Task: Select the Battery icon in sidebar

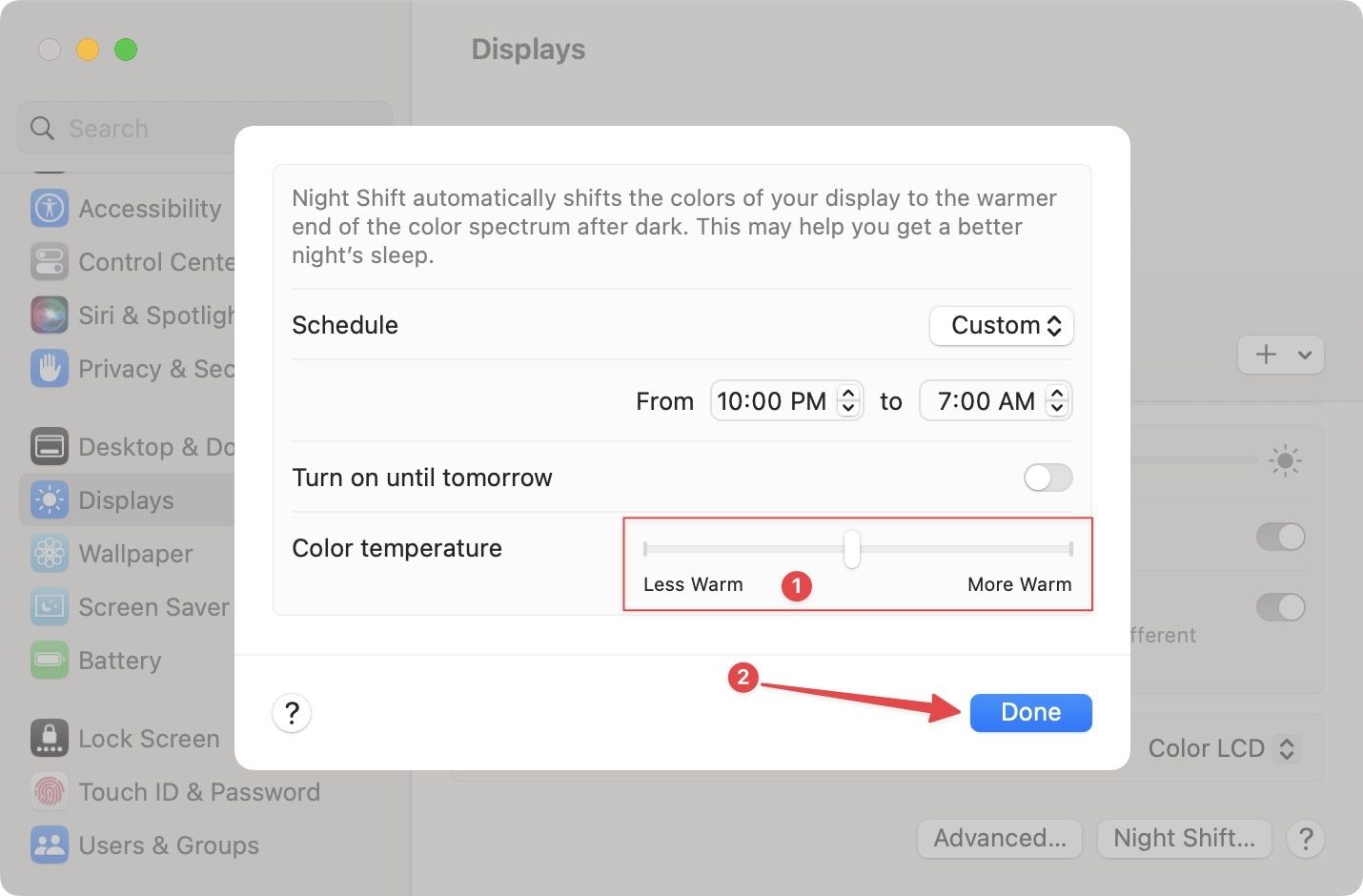Action: (x=50, y=660)
